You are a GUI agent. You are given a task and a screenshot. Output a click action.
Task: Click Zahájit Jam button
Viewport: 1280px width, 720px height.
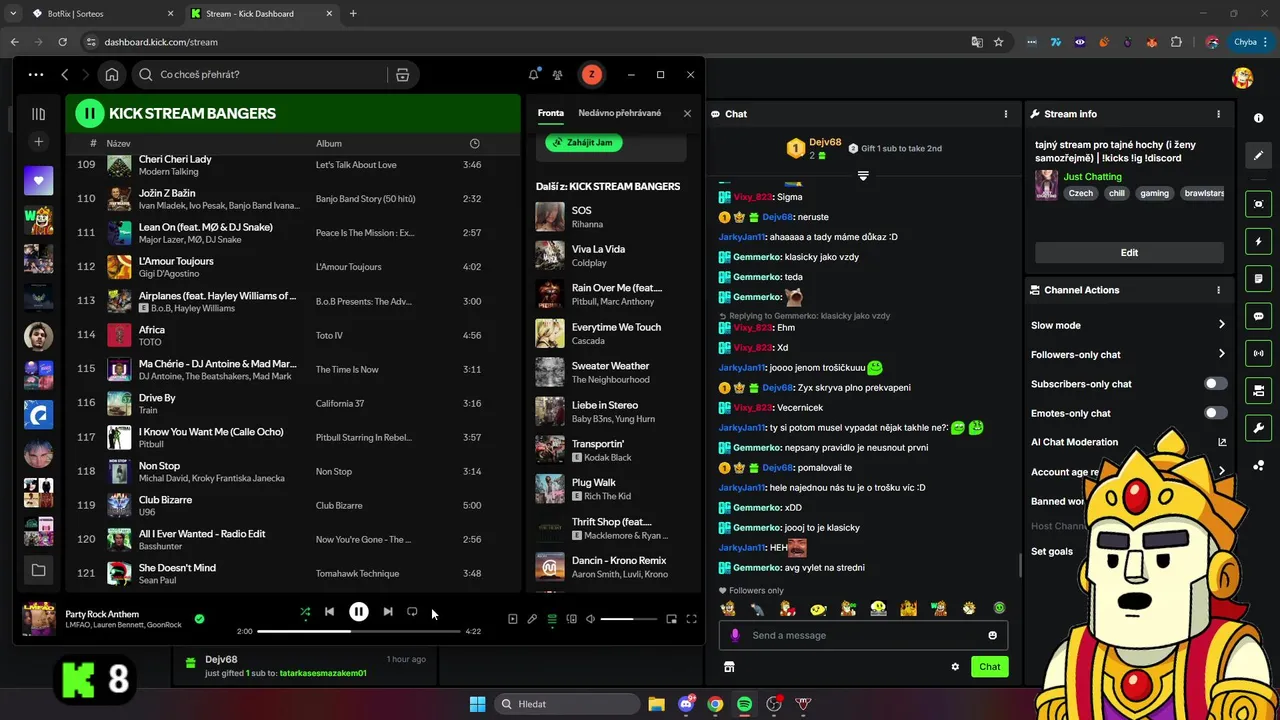[x=584, y=142]
